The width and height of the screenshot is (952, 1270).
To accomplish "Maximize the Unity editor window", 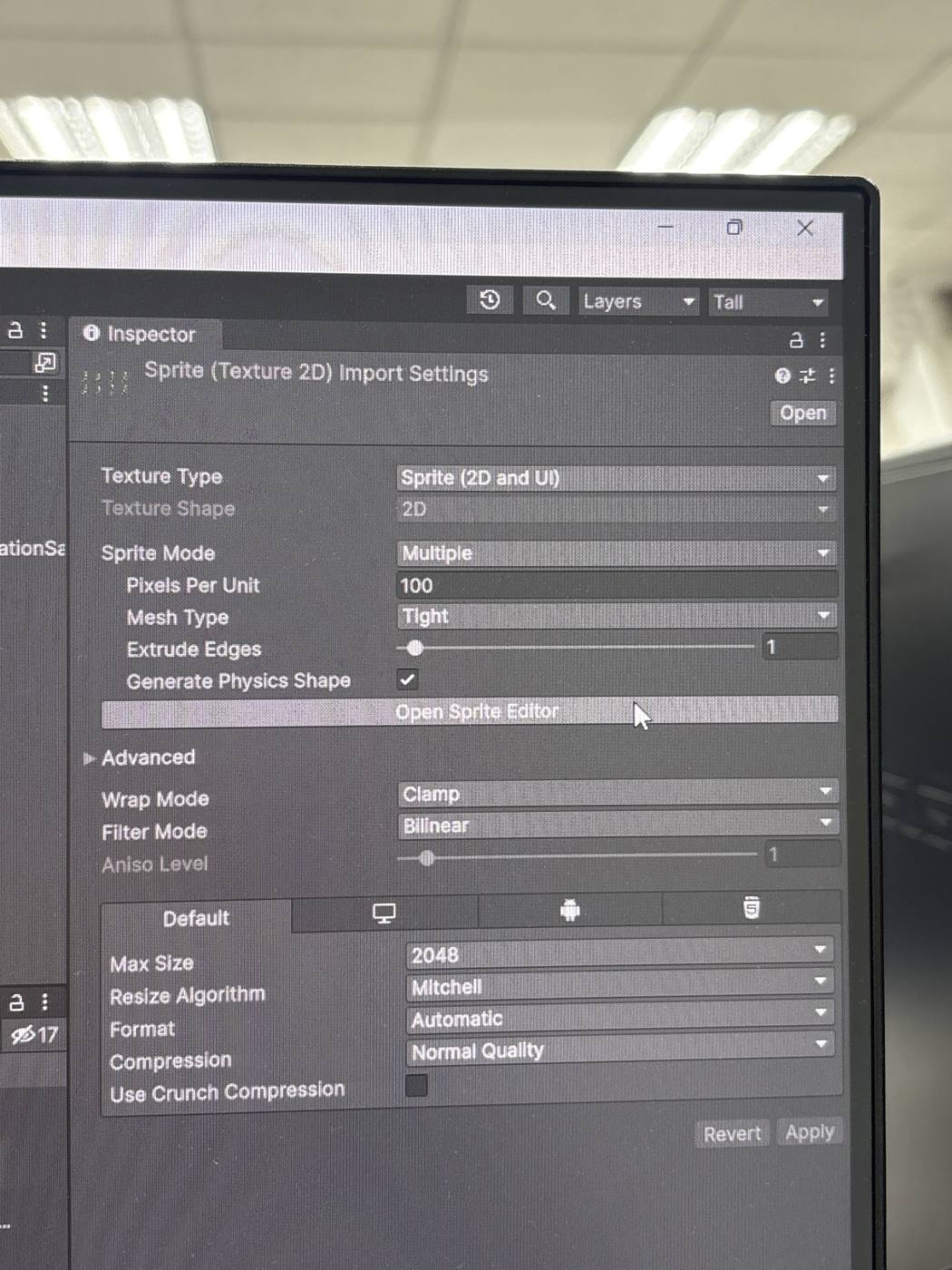I will coord(734,227).
